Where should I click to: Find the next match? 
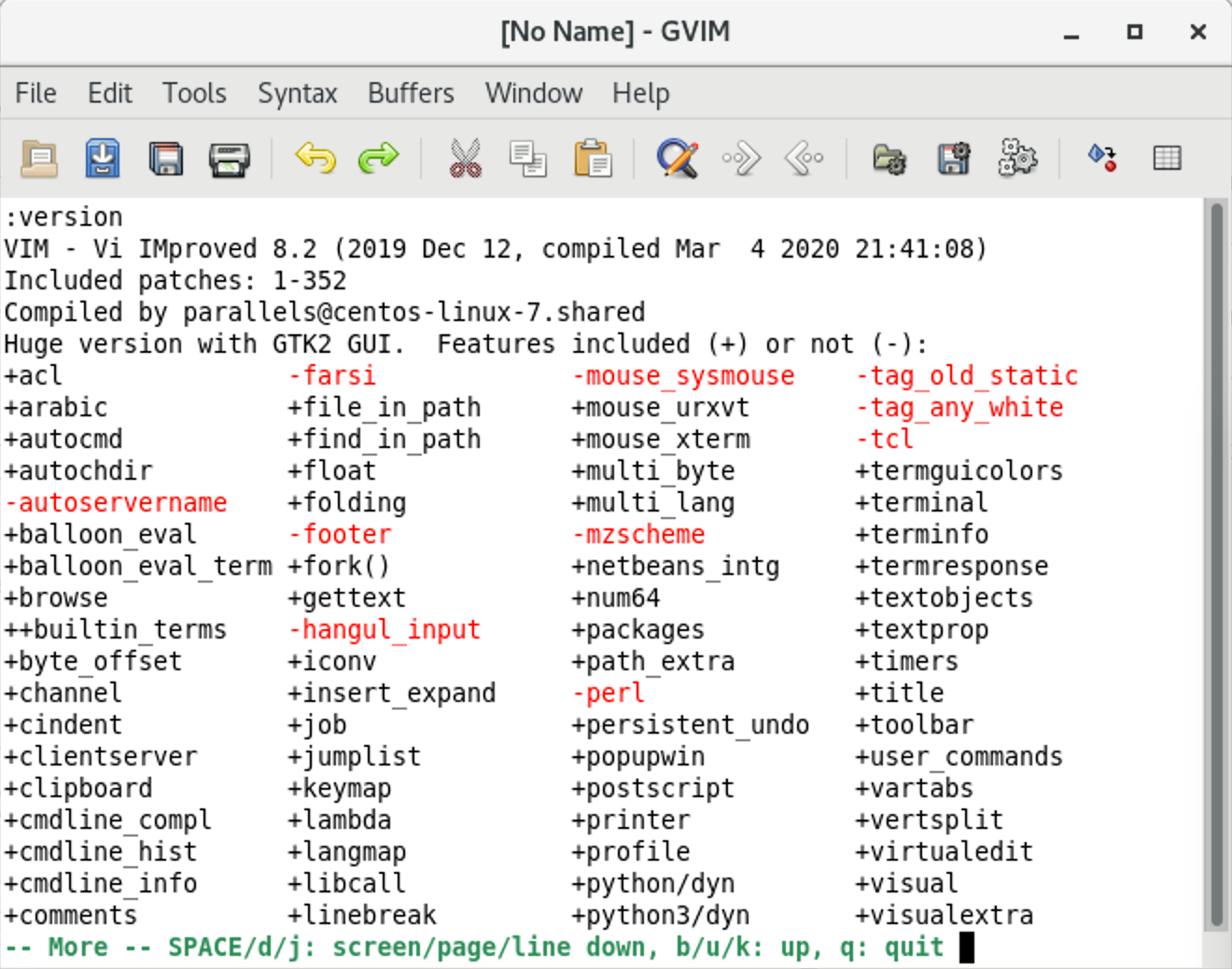click(x=740, y=159)
